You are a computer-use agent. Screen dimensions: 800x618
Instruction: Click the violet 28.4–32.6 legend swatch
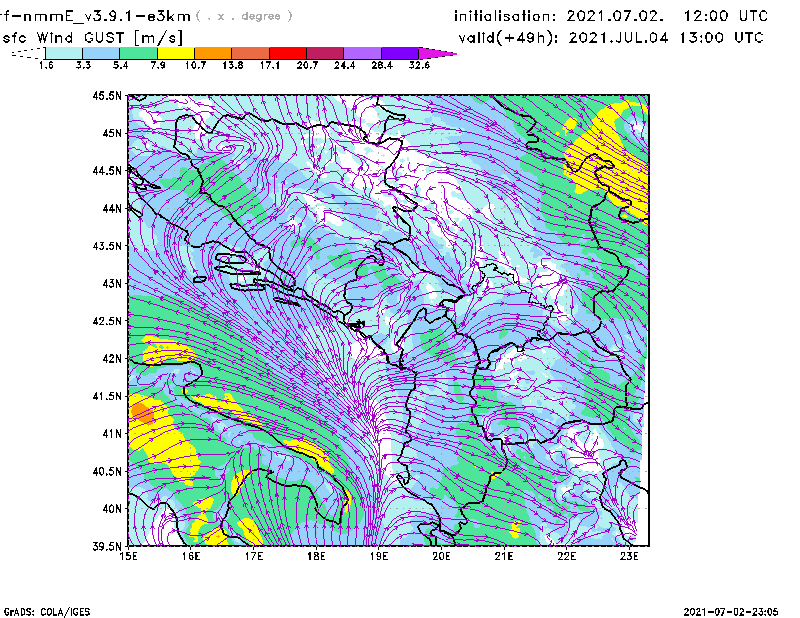pyautogui.click(x=400, y=53)
